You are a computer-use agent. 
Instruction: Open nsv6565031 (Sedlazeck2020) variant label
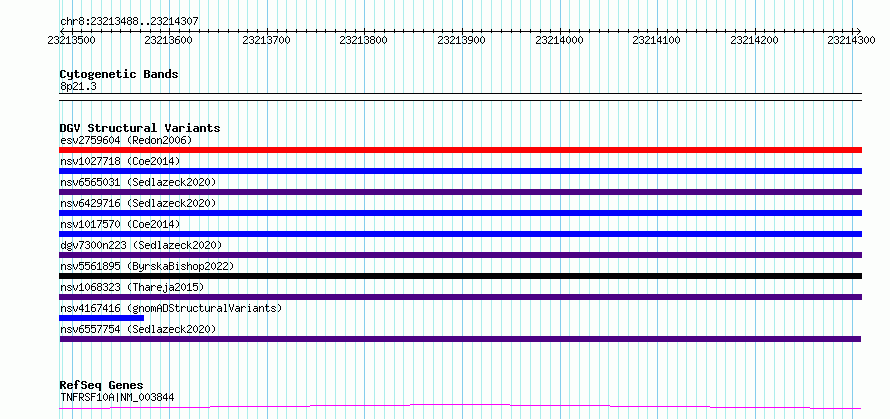(x=138, y=182)
